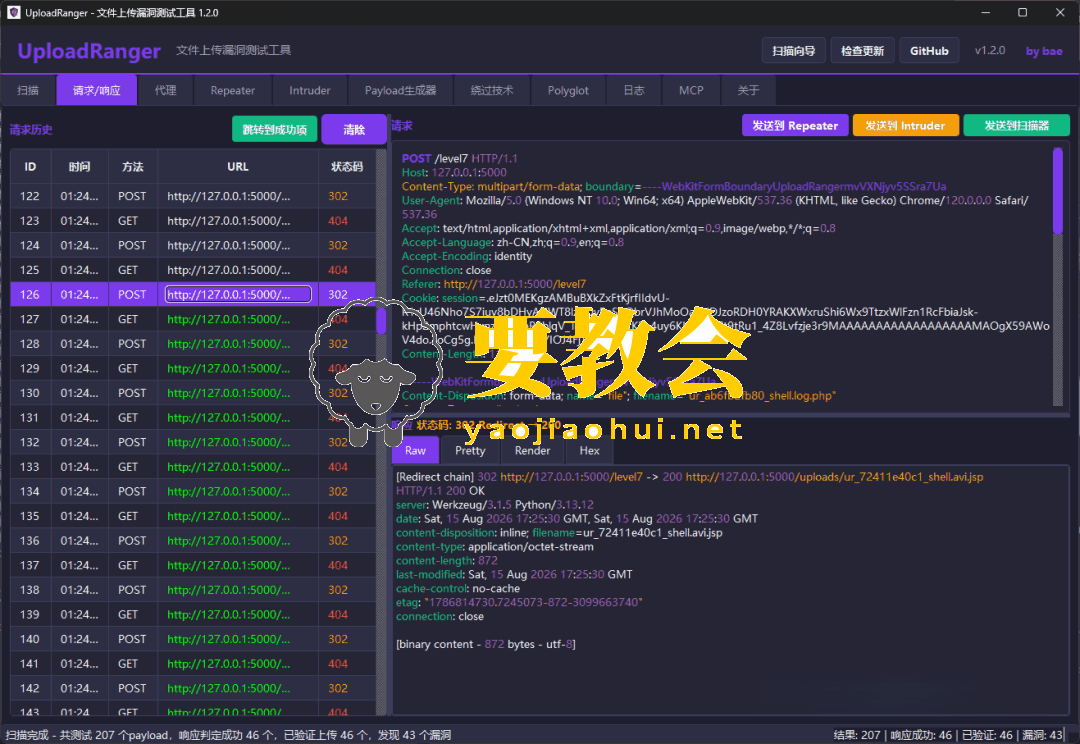The width and height of the screenshot is (1080, 744).
Task: Select history row with ID 123
Action: (x=193, y=221)
